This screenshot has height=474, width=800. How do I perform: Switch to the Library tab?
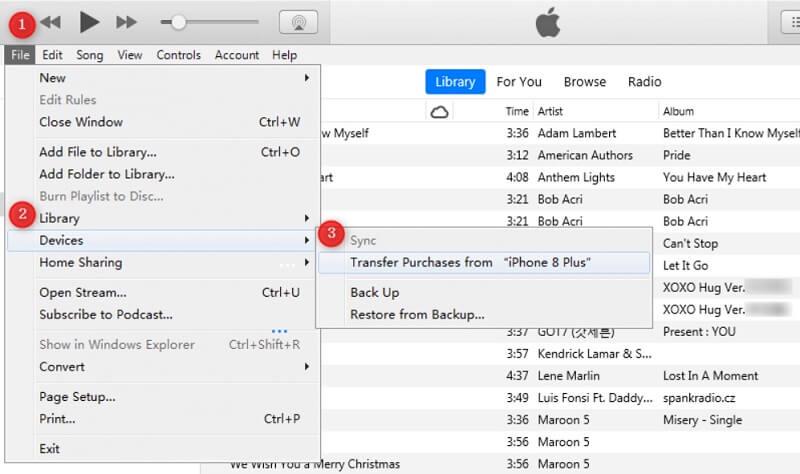[x=455, y=82]
